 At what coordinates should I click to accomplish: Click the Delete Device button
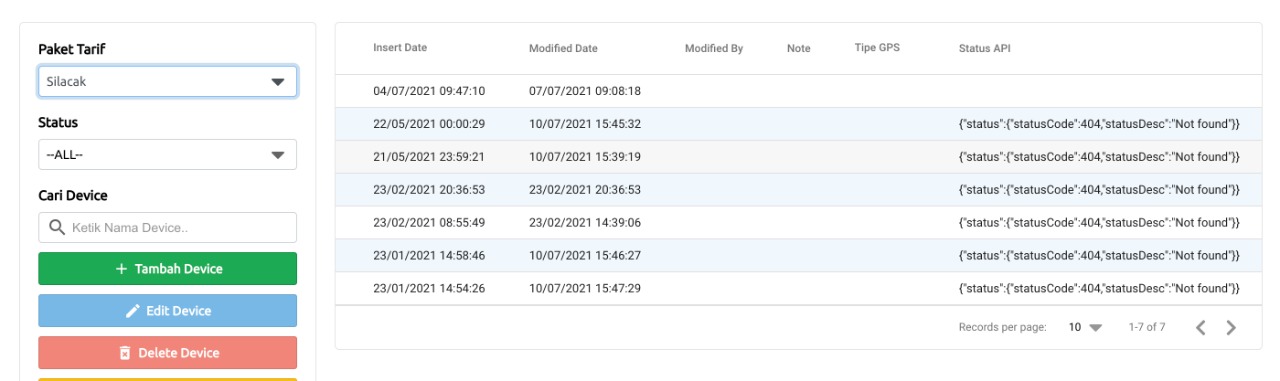tap(167, 353)
